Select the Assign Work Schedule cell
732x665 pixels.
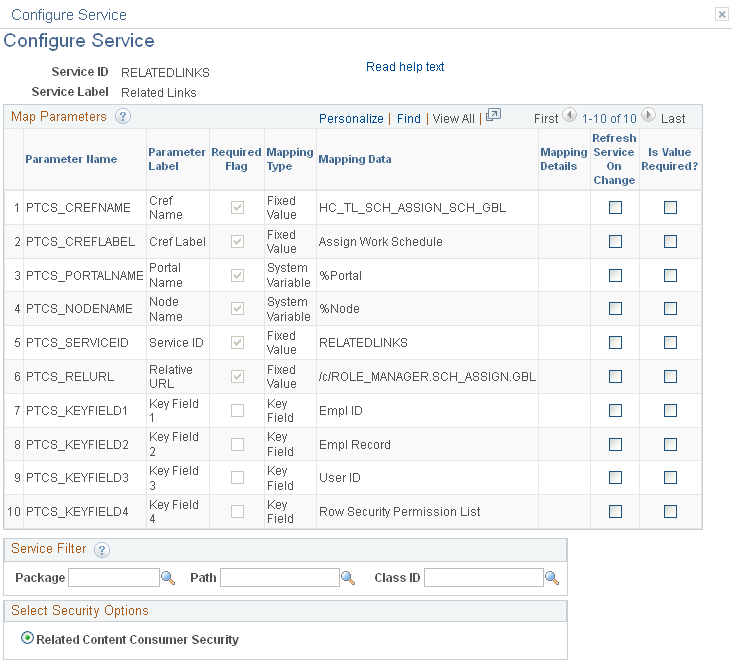tap(380, 242)
